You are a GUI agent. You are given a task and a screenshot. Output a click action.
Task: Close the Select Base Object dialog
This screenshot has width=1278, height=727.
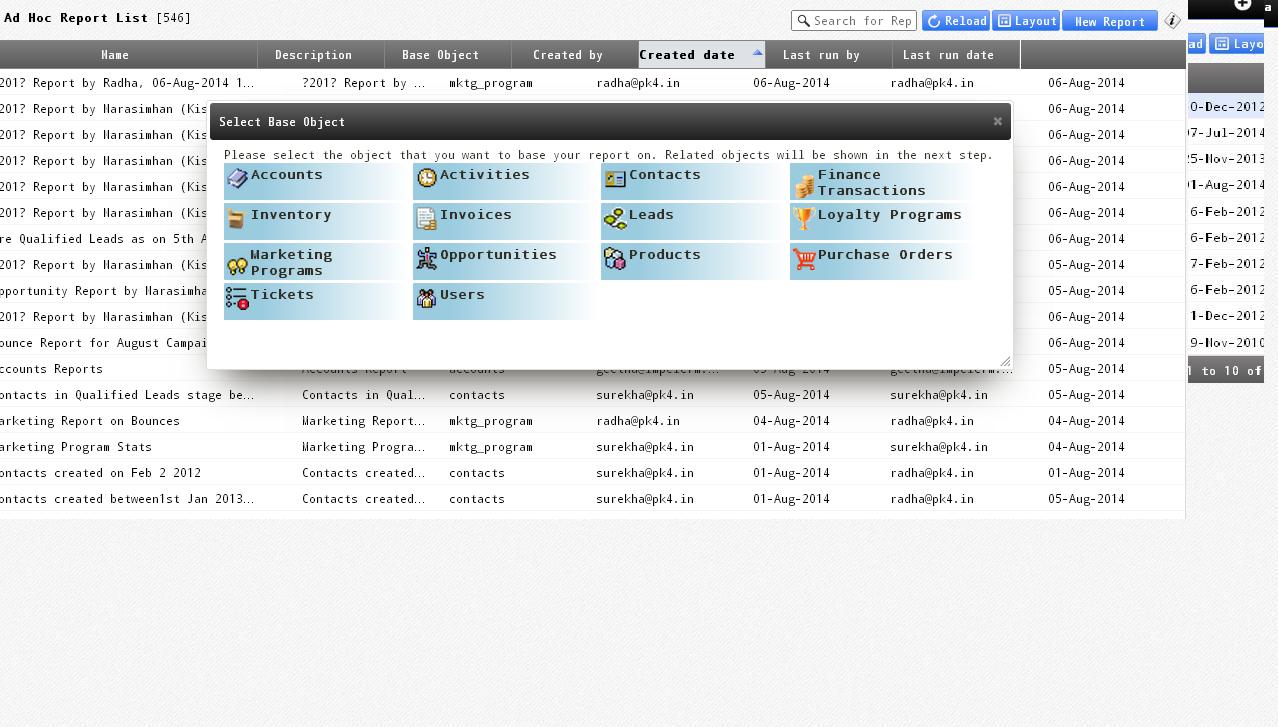pyautogui.click(x=997, y=121)
